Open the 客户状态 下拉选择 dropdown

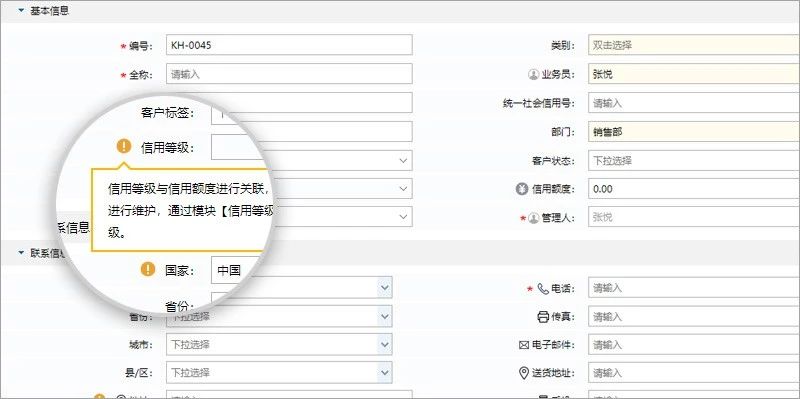tap(694, 161)
